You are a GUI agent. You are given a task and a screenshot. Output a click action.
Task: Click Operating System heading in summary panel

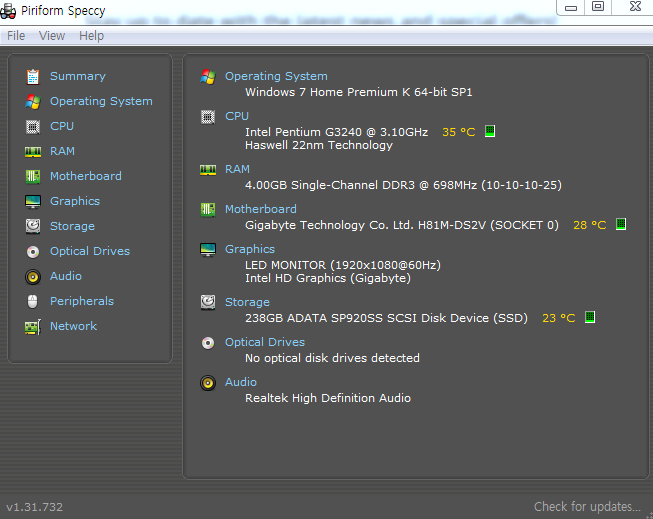(x=276, y=76)
